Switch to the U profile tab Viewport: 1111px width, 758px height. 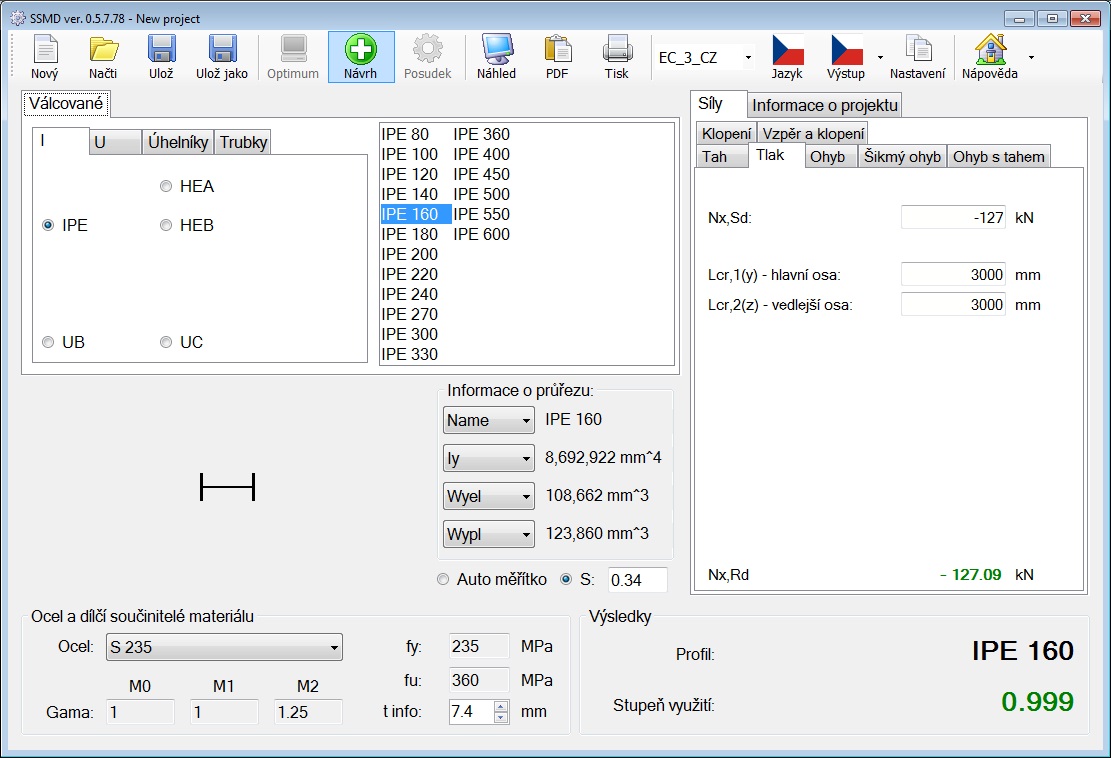[115, 142]
